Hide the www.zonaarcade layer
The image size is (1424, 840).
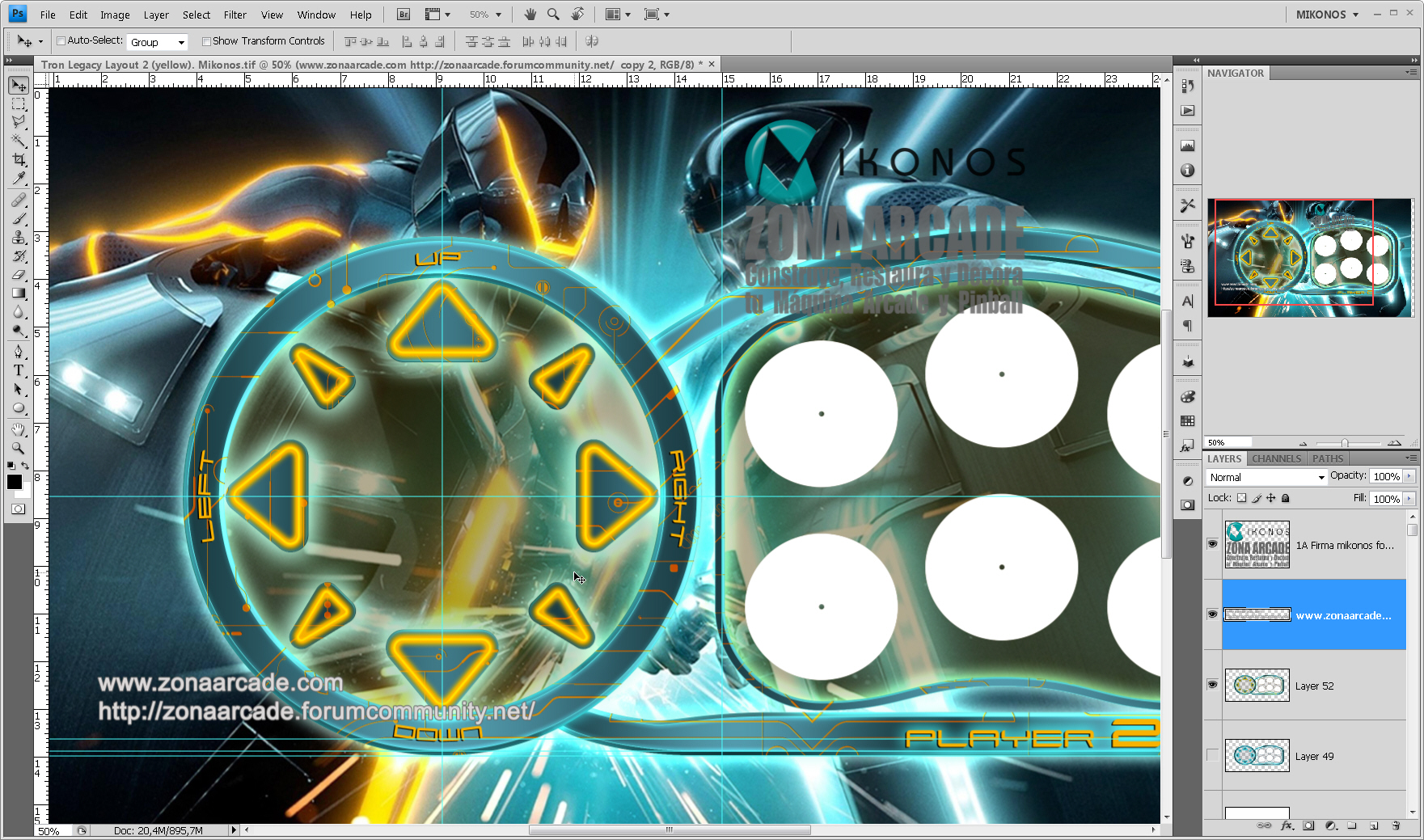[x=1212, y=614]
